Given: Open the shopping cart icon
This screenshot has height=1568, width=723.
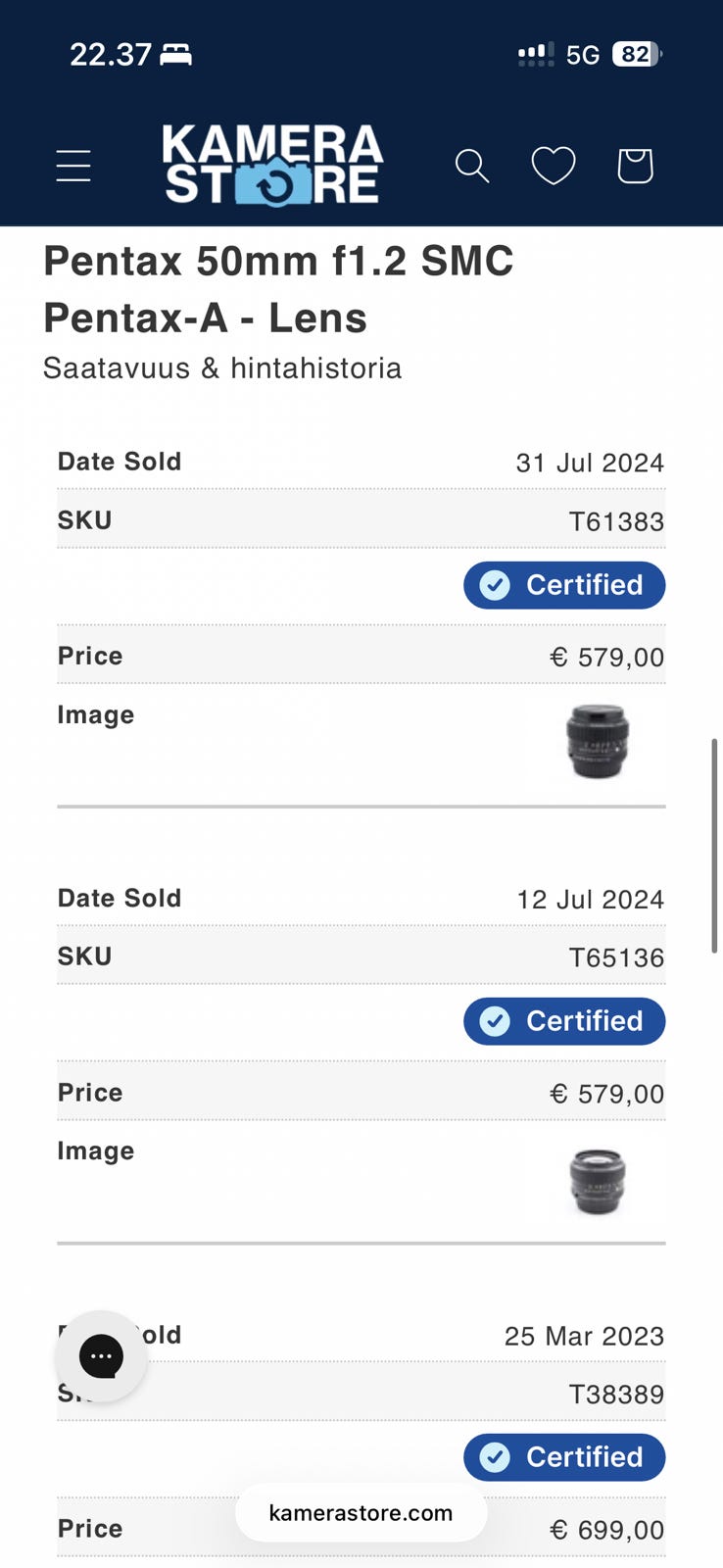Looking at the screenshot, I should click(x=635, y=166).
